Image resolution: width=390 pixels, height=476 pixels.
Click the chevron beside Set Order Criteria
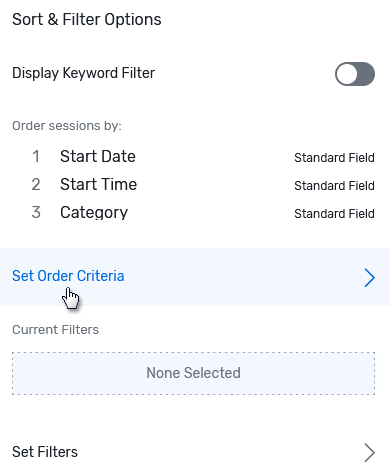[x=369, y=277]
